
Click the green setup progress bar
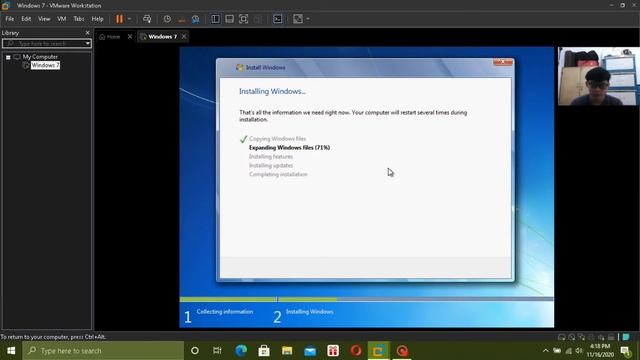[258, 299]
